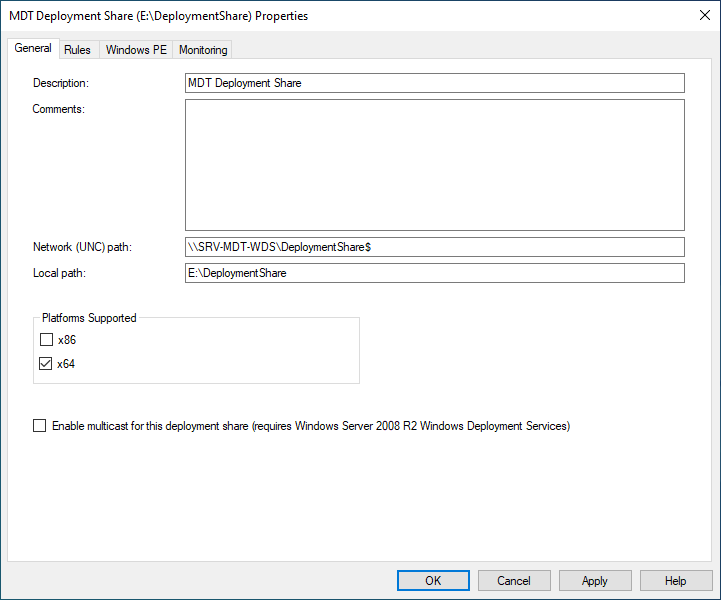Click the Platforms Supported group label

click(89, 318)
